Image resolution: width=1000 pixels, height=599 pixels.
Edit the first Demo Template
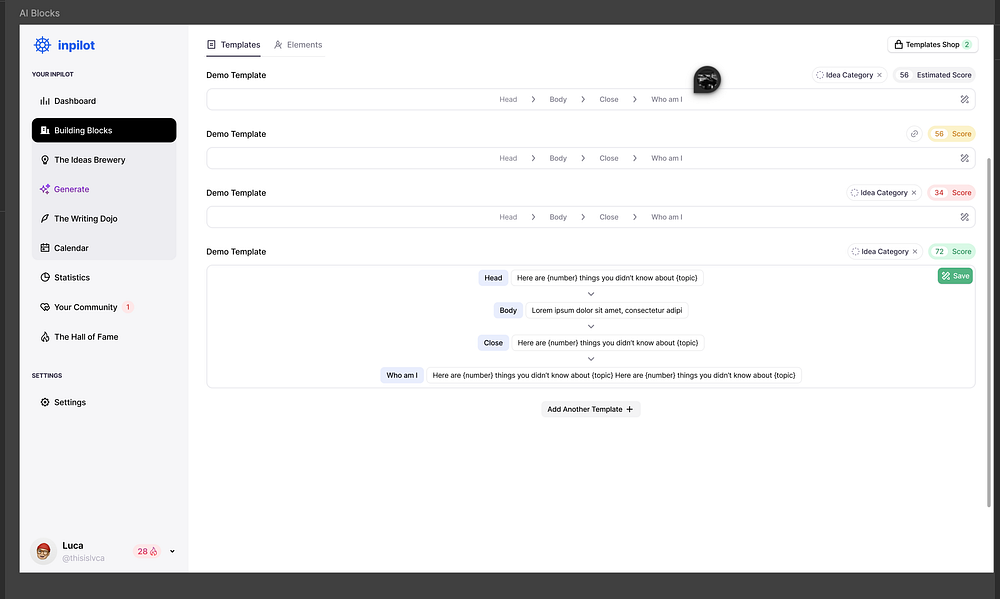coord(964,99)
